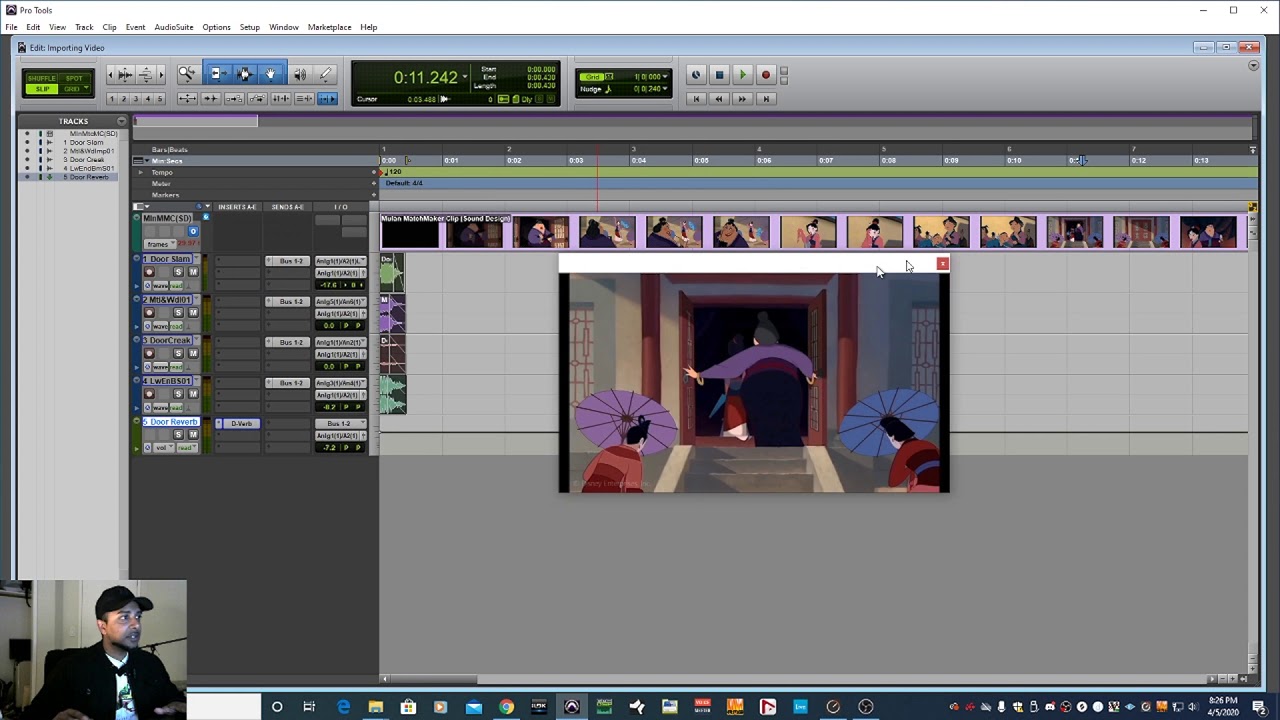1280x720 pixels.
Task: Open the frames view selector on video track
Action: (158, 244)
